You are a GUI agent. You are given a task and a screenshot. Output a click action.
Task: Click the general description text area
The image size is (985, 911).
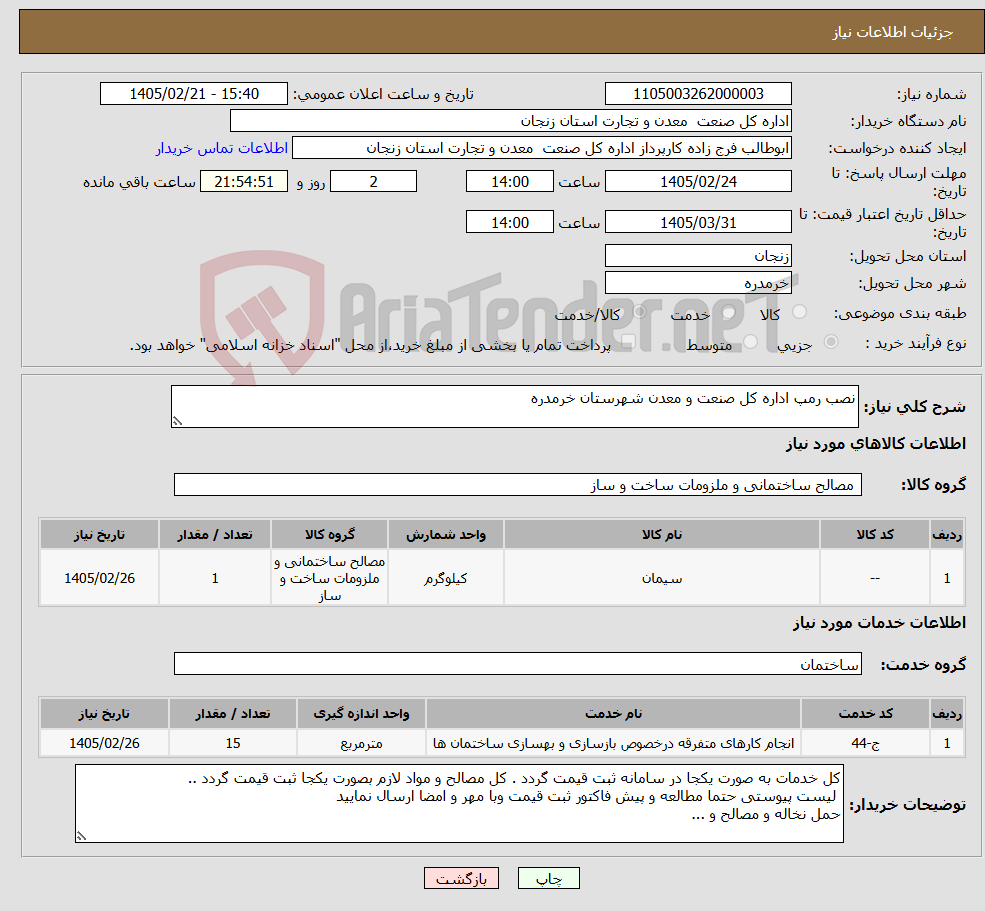click(x=514, y=406)
